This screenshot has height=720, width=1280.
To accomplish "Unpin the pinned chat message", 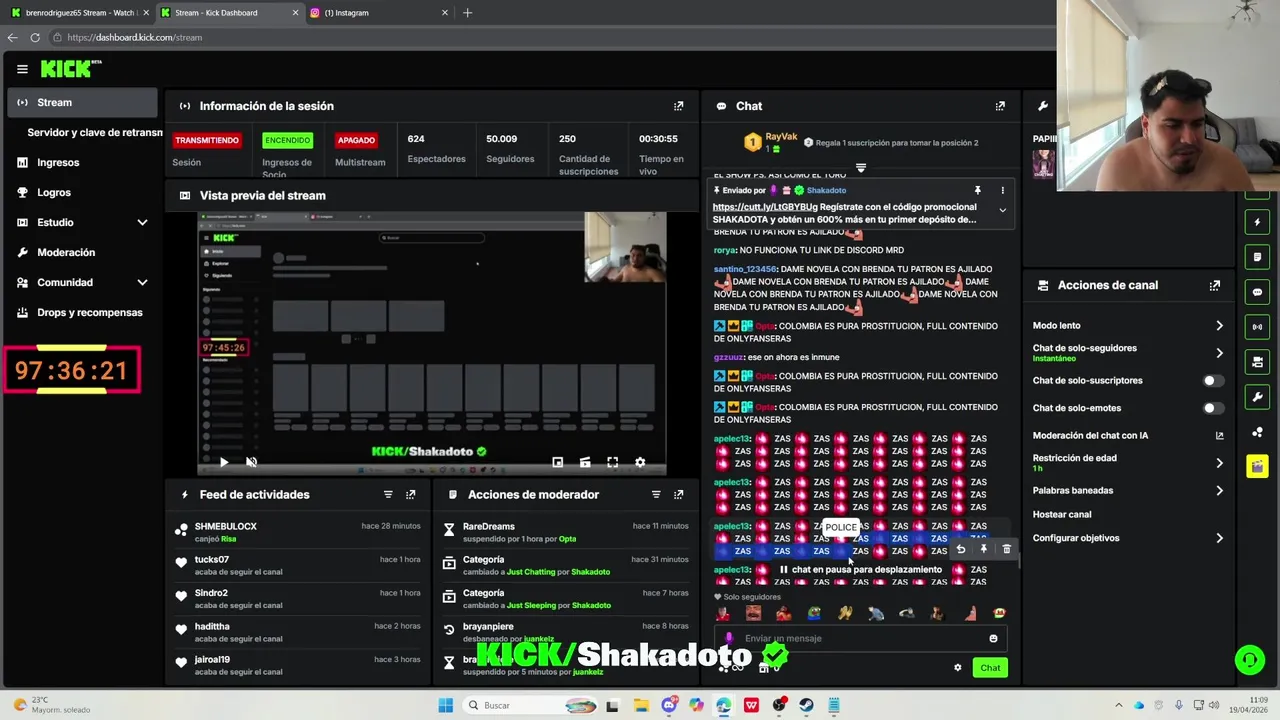I will coord(978,190).
